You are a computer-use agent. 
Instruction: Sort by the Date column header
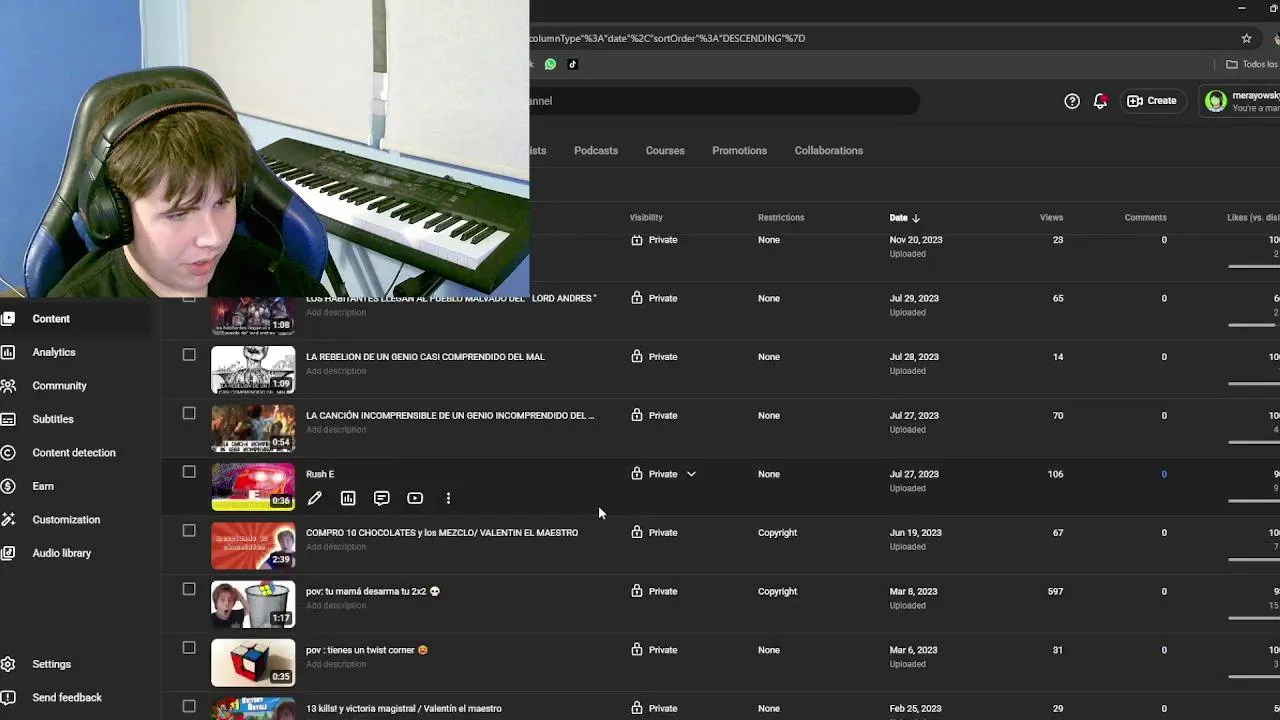[x=904, y=217]
